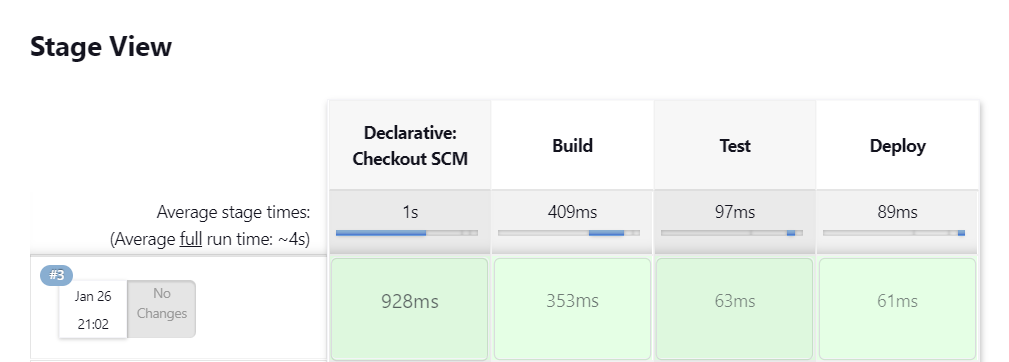The height and width of the screenshot is (362, 1009).
Task: View the 63ms Test stage cell
Action: point(734,309)
